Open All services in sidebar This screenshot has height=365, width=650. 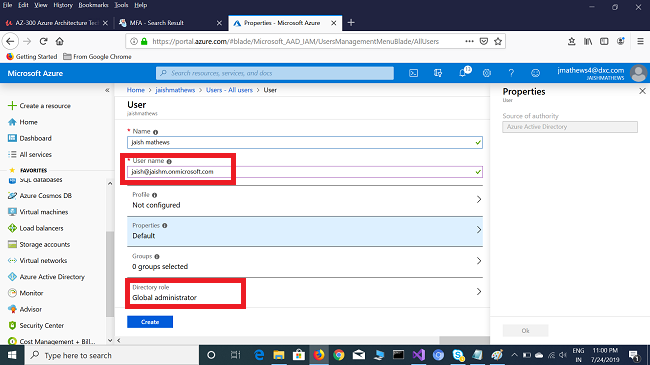pos(30,154)
